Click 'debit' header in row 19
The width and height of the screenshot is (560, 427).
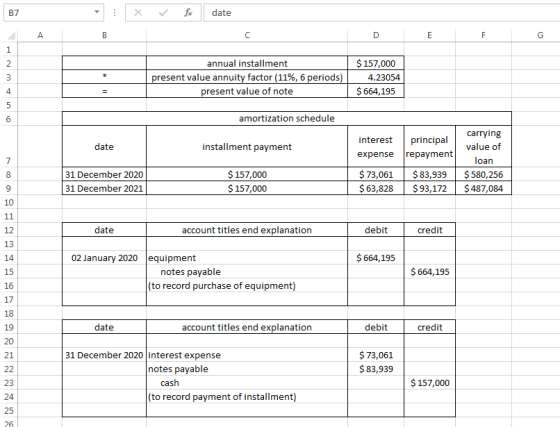pyautogui.click(x=376, y=327)
